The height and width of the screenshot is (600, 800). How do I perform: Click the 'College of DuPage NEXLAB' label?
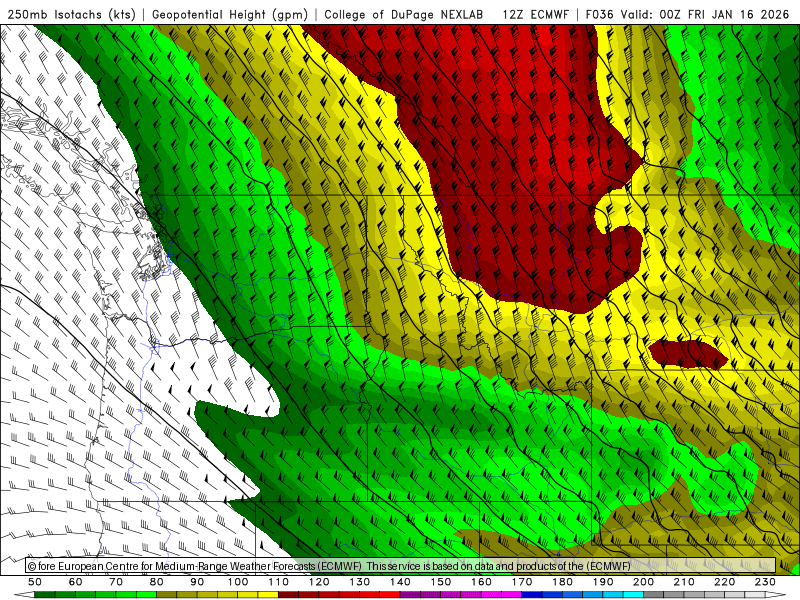point(403,15)
